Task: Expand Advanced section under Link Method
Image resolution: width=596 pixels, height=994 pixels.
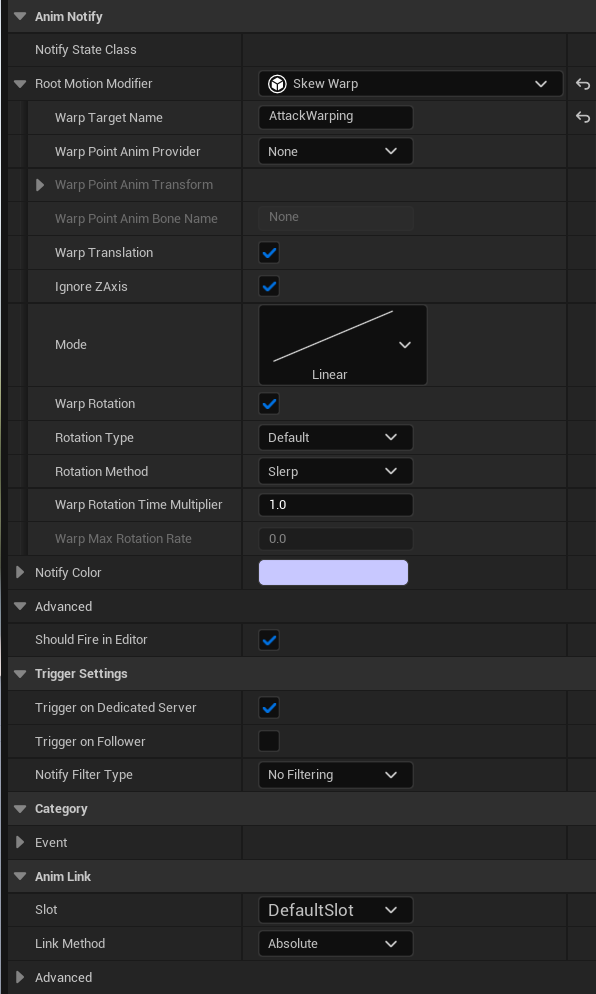Action: [x=20, y=978]
